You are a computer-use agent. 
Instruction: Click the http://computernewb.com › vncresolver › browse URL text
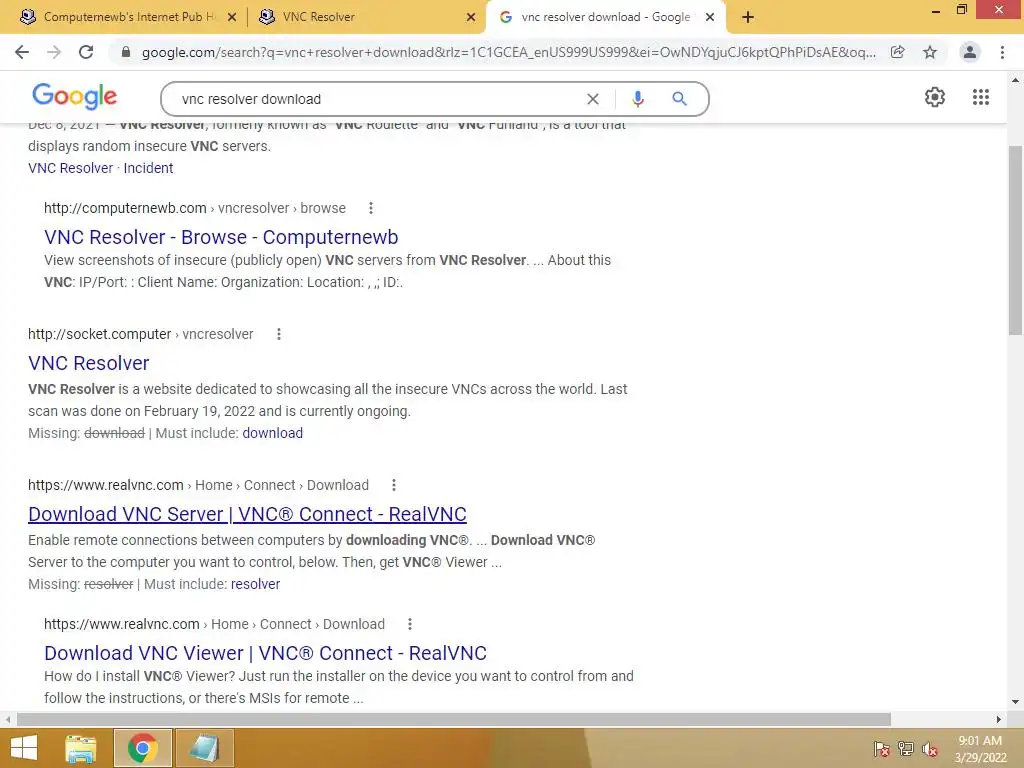(195, 208)
